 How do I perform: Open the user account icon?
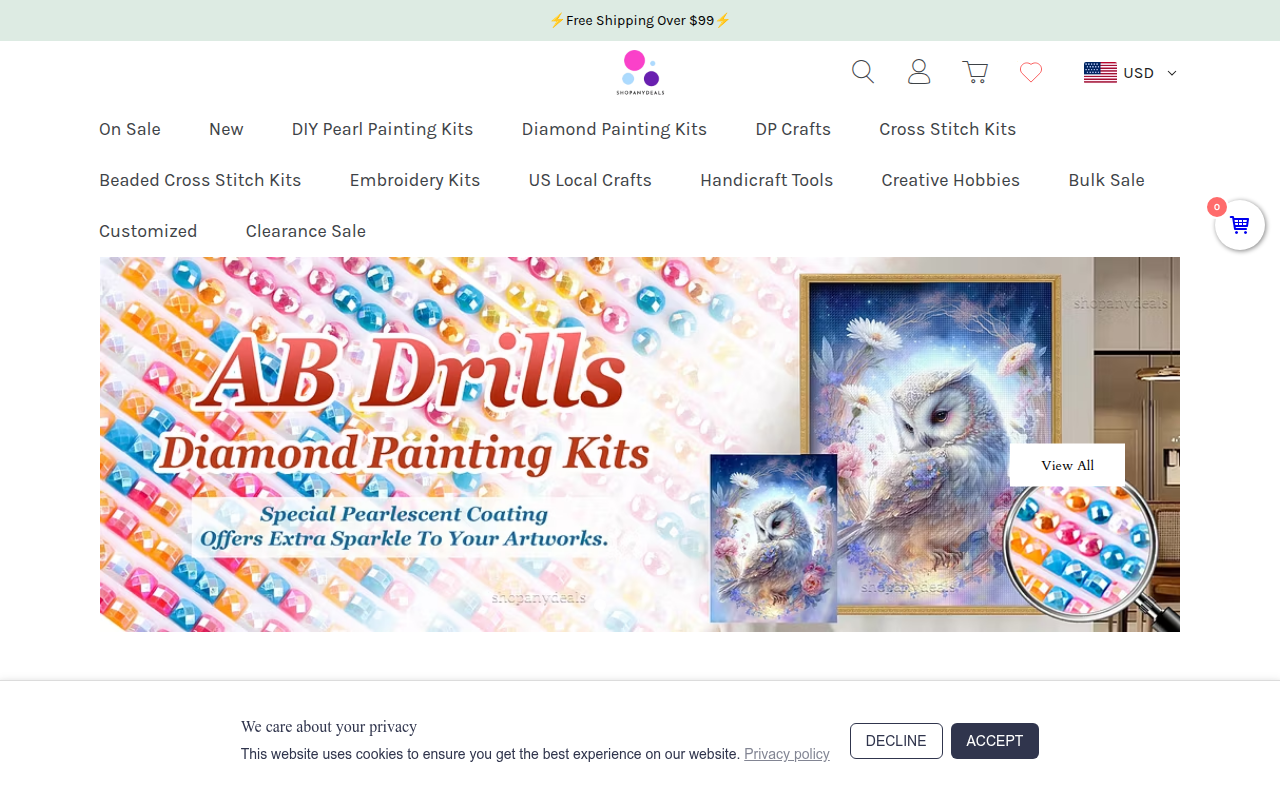tap(919, 72)
